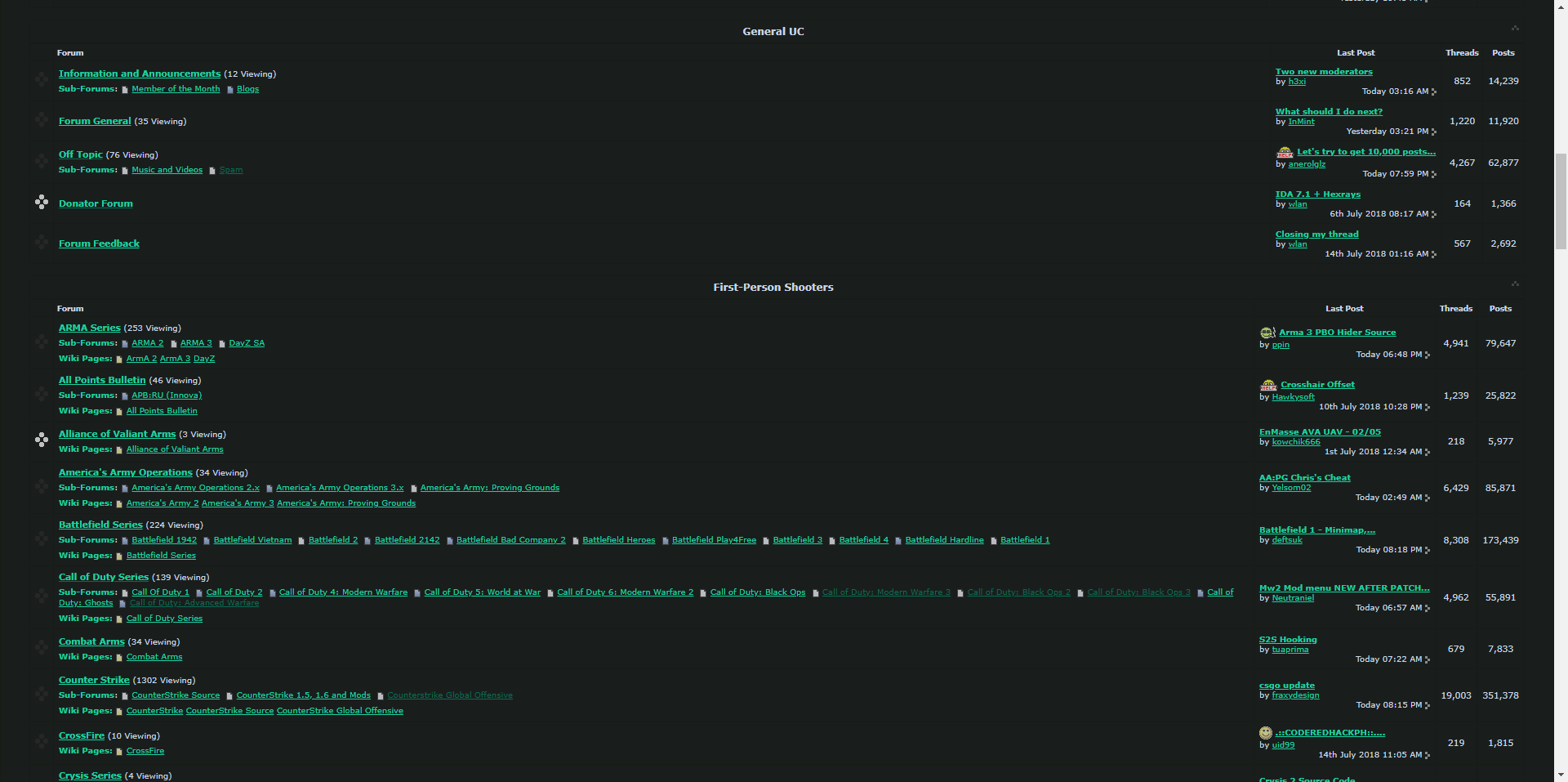Go to last post arrow beside Today 03:16 AM
Screen dimensions: 1568x782
point(1434,92)
